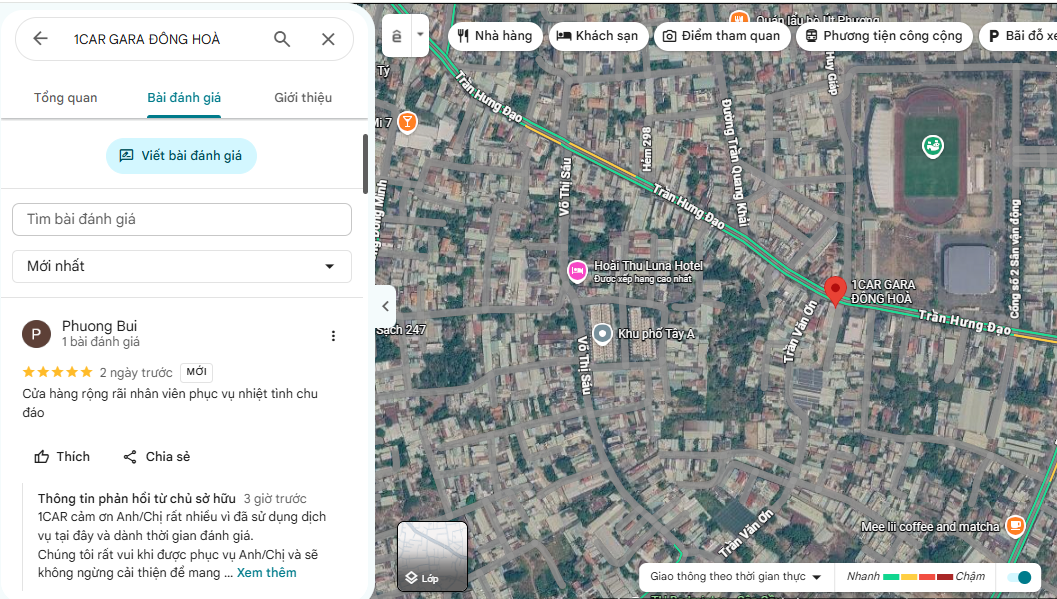Click the 1CAR GARA ĐÔNG HOÀ map label
The height and width of the screenshot is (599, 1057).
tap(882, 292)
